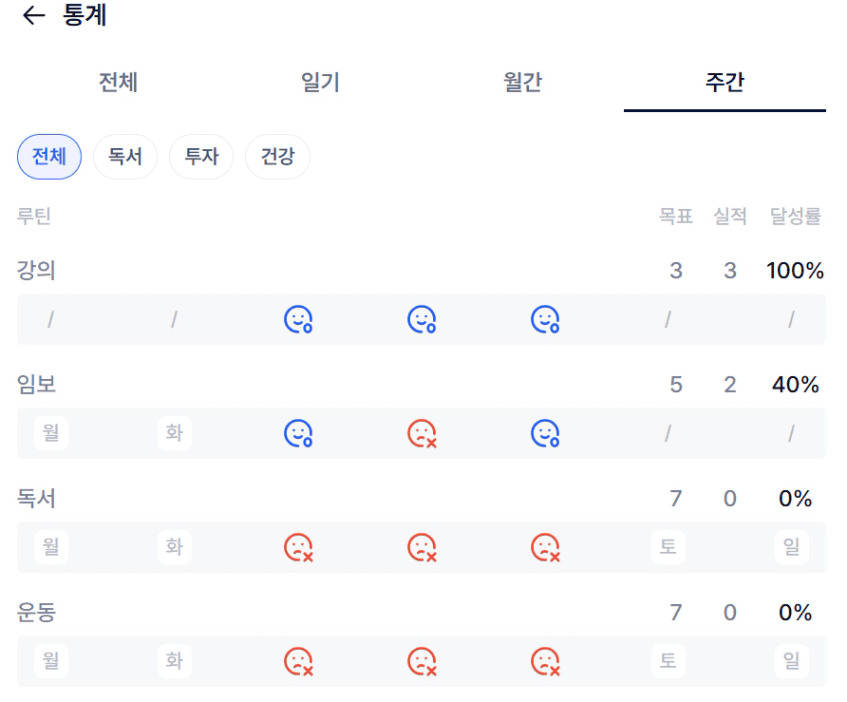The image size is (847, 702).
Task: Click first red sad face in 운동 row
Action: coord(298,662)
